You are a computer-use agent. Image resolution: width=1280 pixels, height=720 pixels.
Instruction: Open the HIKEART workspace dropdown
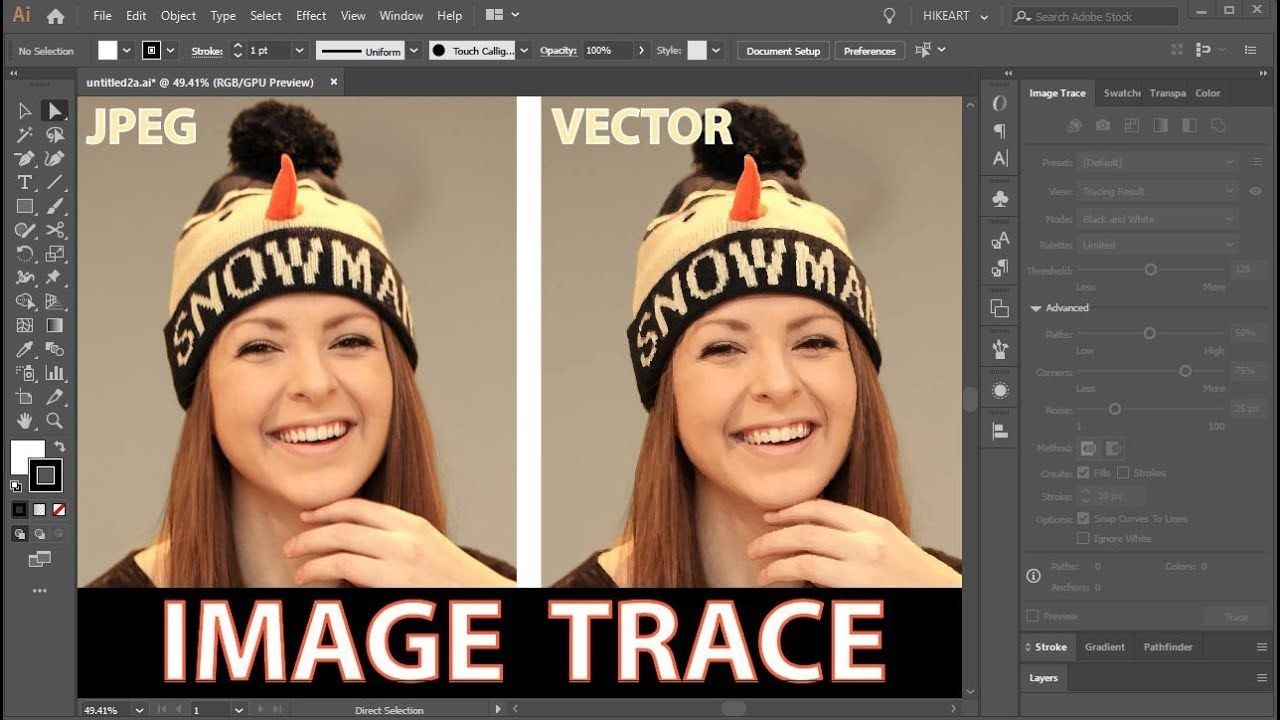pos(955,16)
